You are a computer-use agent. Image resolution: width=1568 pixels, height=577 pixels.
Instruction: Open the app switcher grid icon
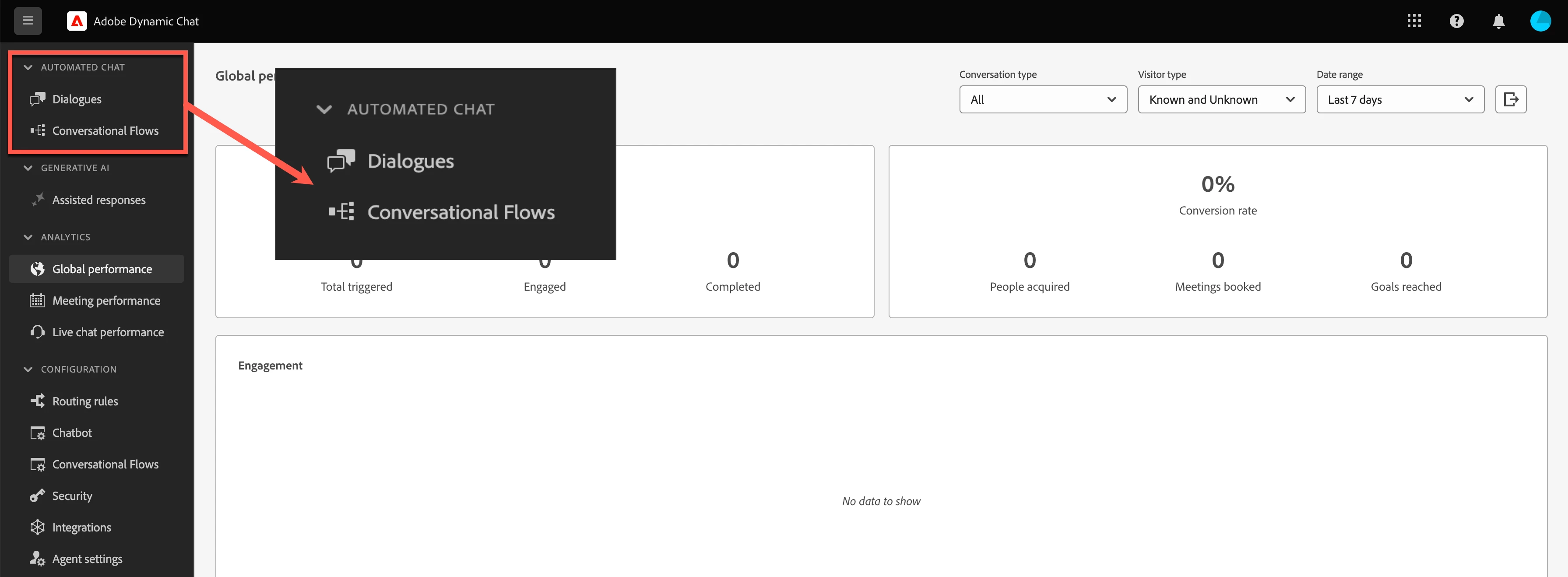tap(1414, 21)
